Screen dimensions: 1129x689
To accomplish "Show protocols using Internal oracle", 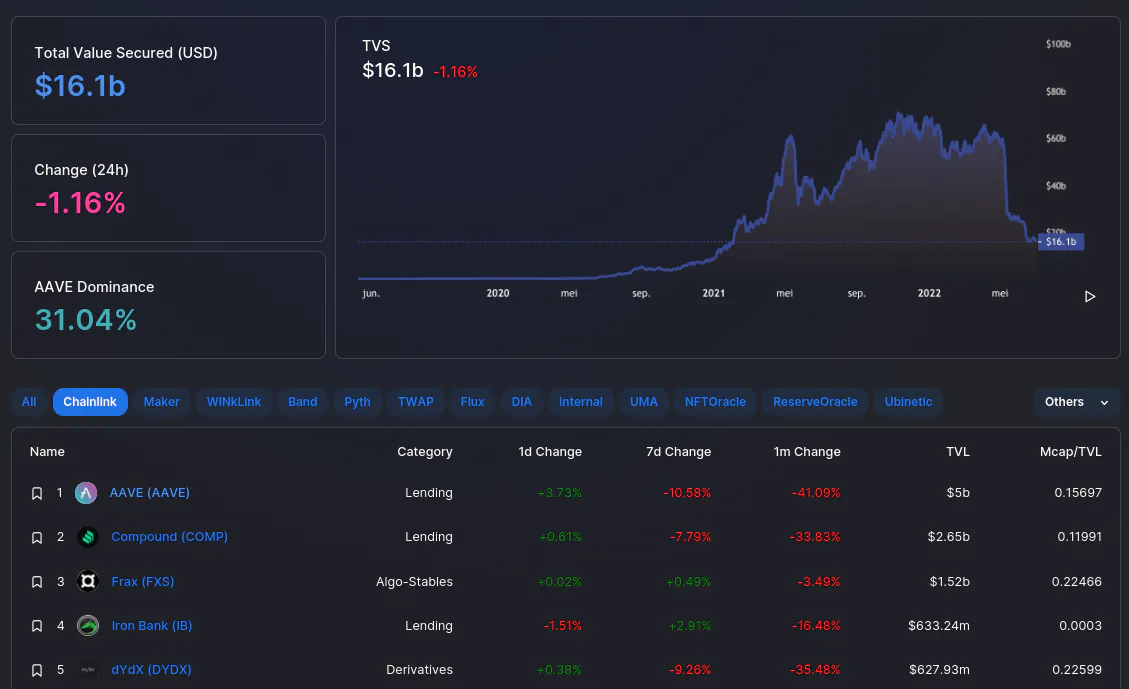I will [580, 402].
